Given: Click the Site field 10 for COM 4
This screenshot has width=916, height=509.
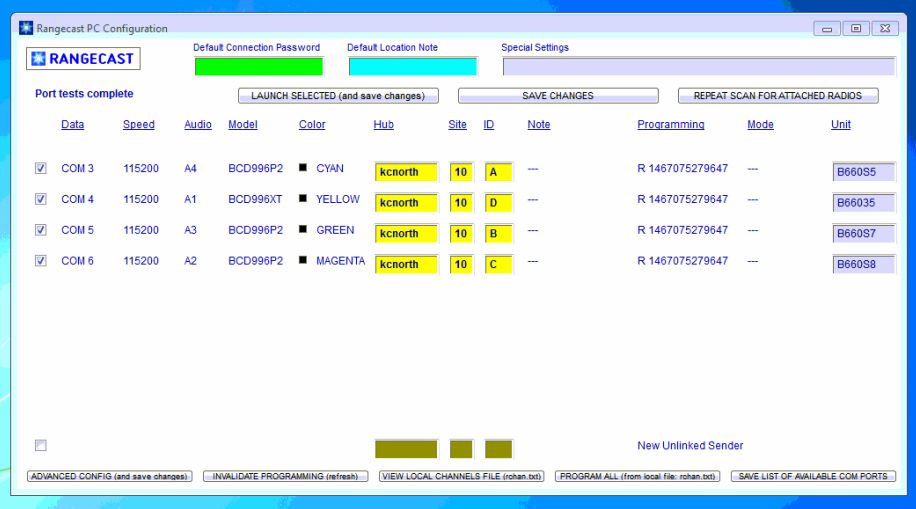Looking at the screenshot, I should click(x=461, y=203).
